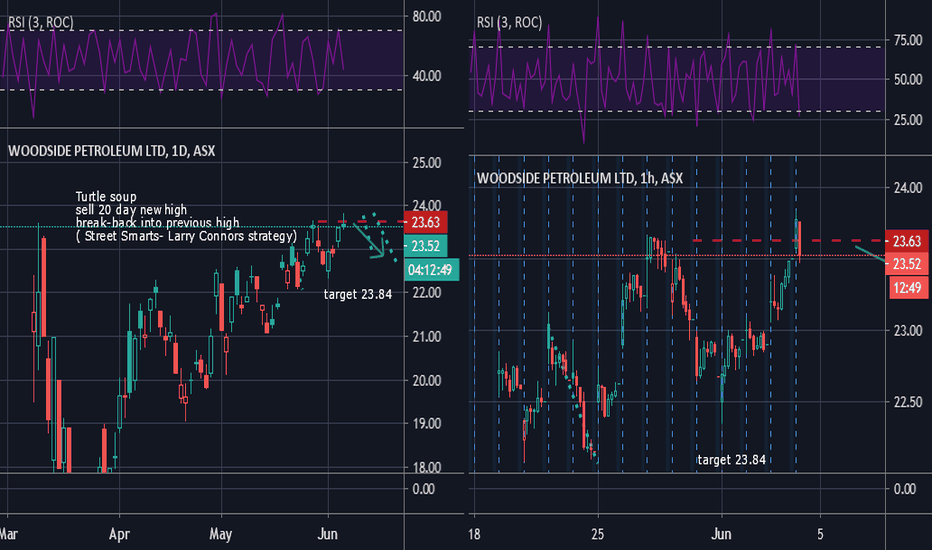Select the 'target 23.84' note on the hourly chart

pyautogui.click(x=731, y=460)
